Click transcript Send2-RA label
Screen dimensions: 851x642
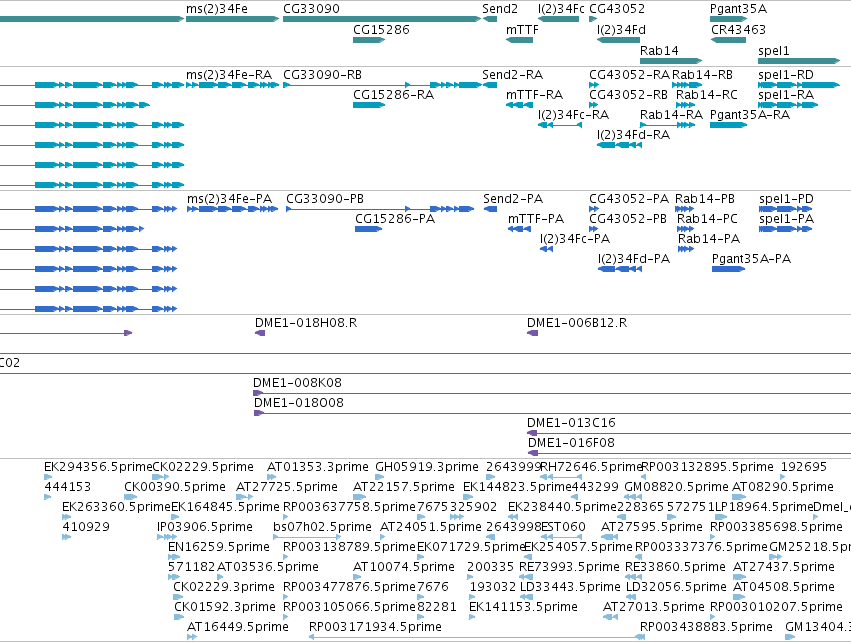[x=512, y=74]
